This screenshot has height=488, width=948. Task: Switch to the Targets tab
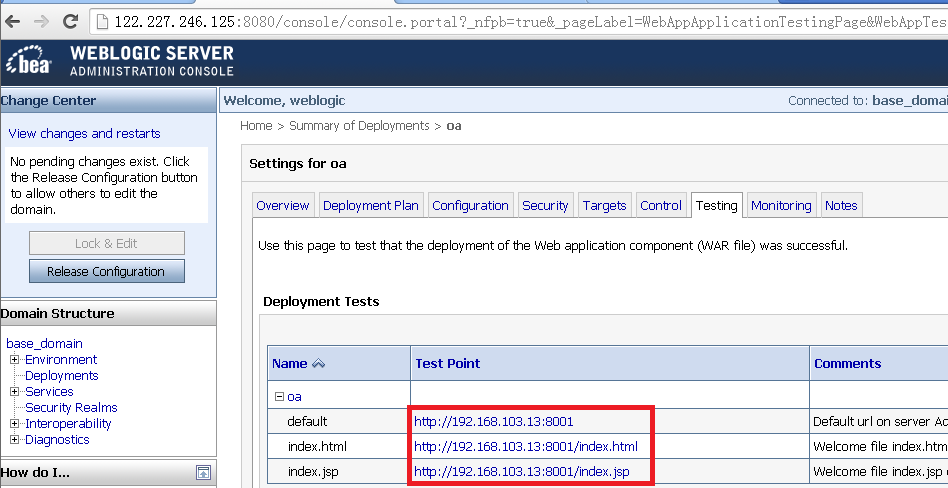click(x=605, y=206)
